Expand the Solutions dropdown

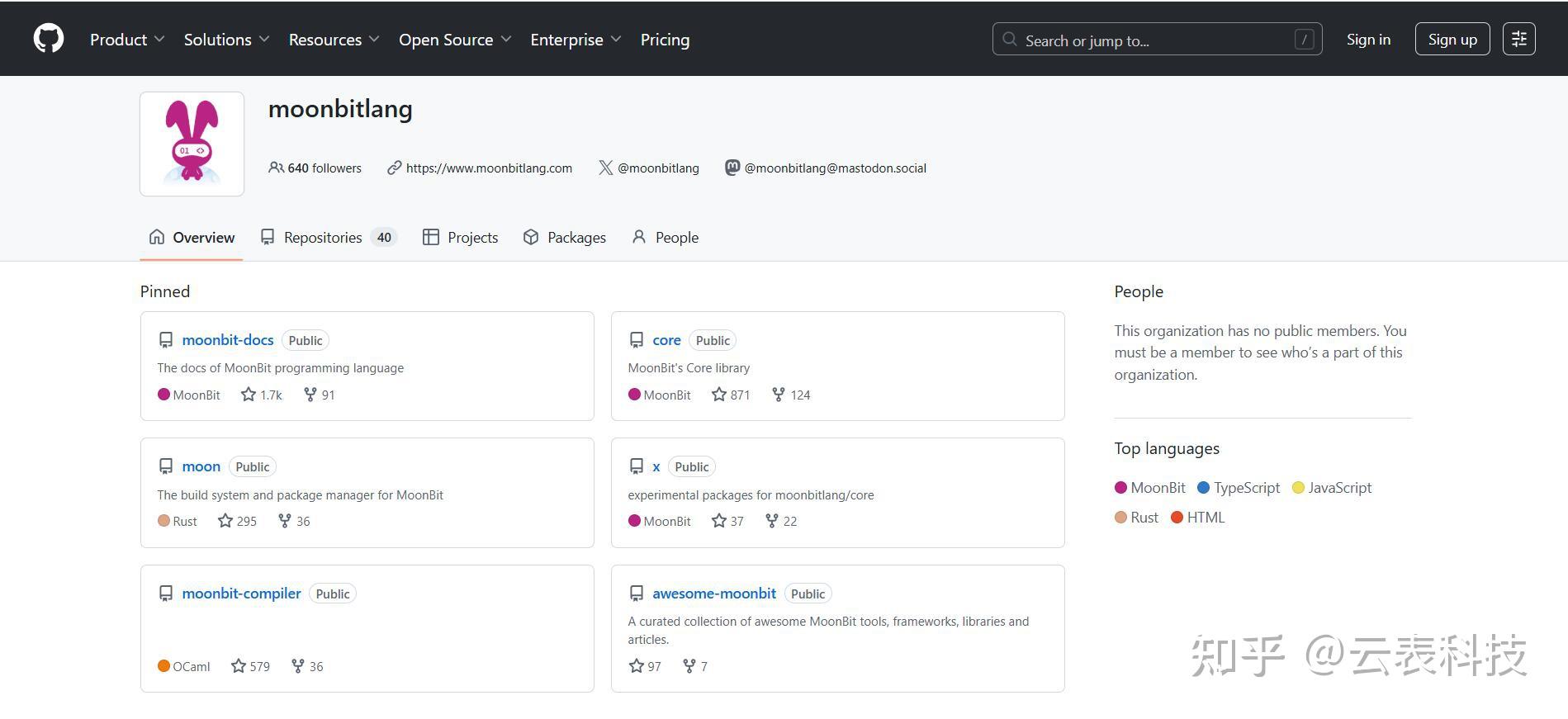(226, 40)
